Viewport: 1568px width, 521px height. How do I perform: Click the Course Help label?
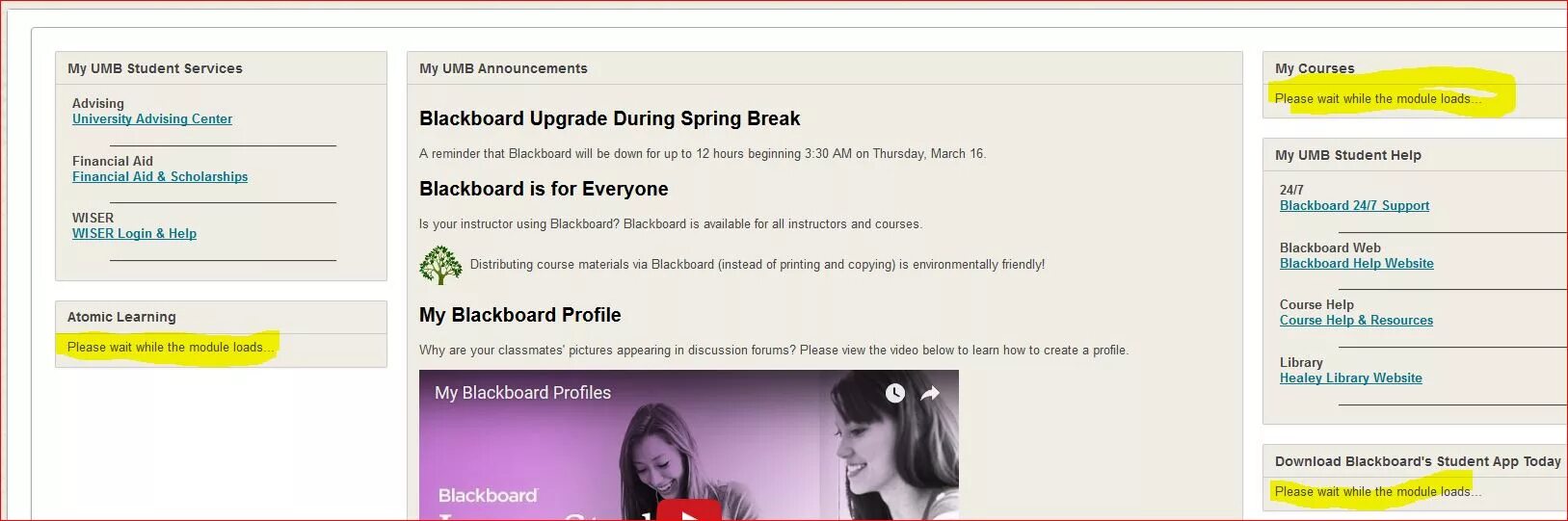pos(1316,304)
